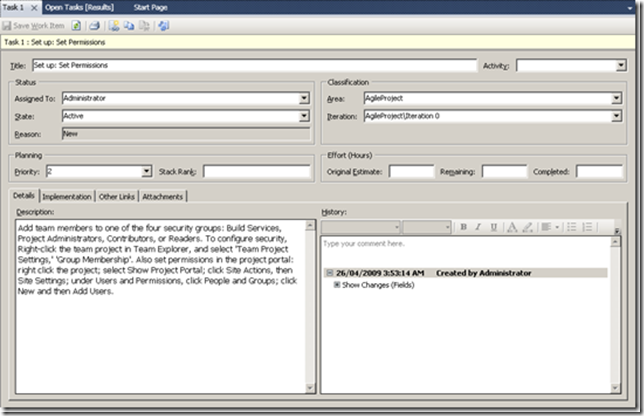Open the Iteration dropdown
Screen dimensions: 644x416
[x=616, y=116]
